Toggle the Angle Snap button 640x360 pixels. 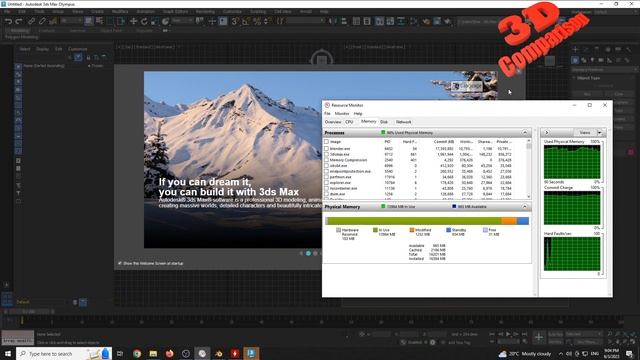(246, 21)
